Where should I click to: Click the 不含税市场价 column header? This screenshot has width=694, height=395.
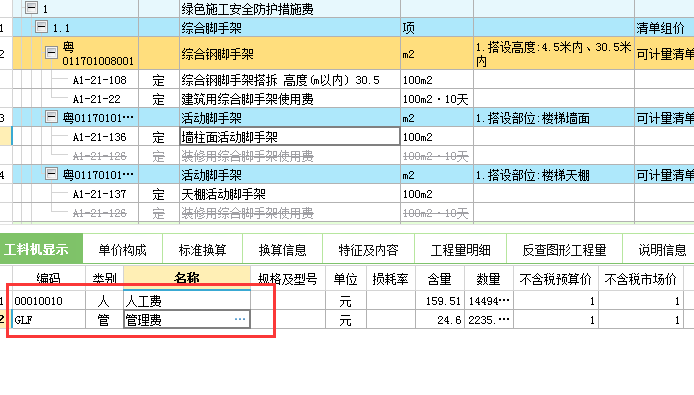click(x=641, y=278)
